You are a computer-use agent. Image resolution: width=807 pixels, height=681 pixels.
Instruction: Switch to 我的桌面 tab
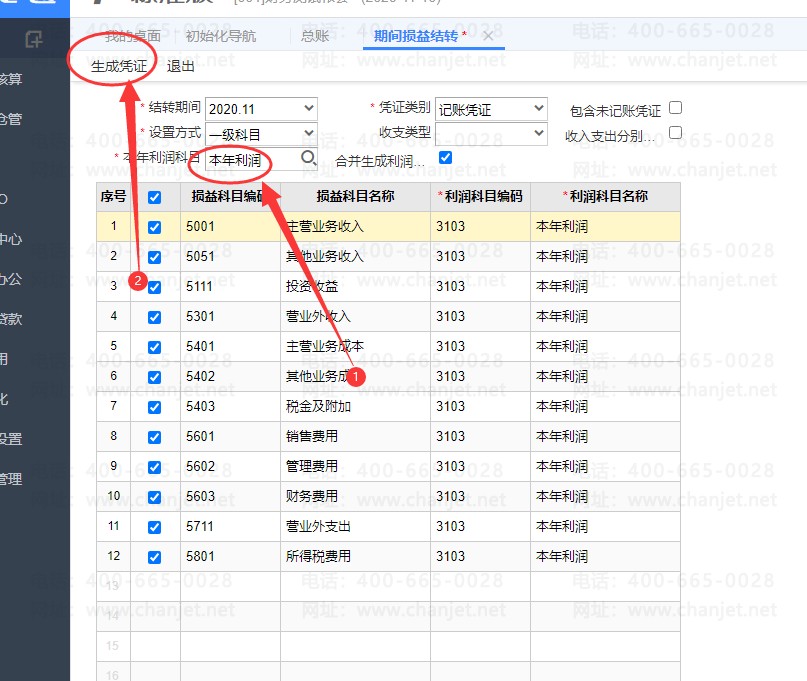click(133, 36)
